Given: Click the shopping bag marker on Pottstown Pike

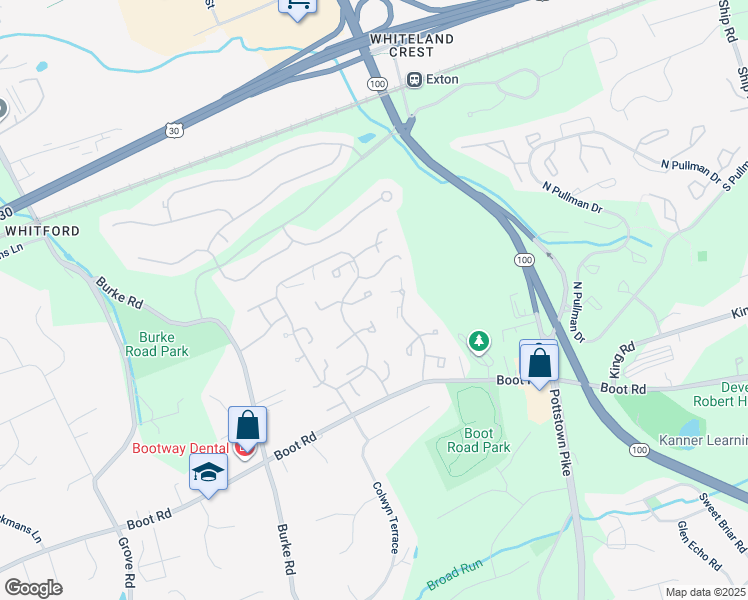Looking at the screenshot, I should pos(539,366).
